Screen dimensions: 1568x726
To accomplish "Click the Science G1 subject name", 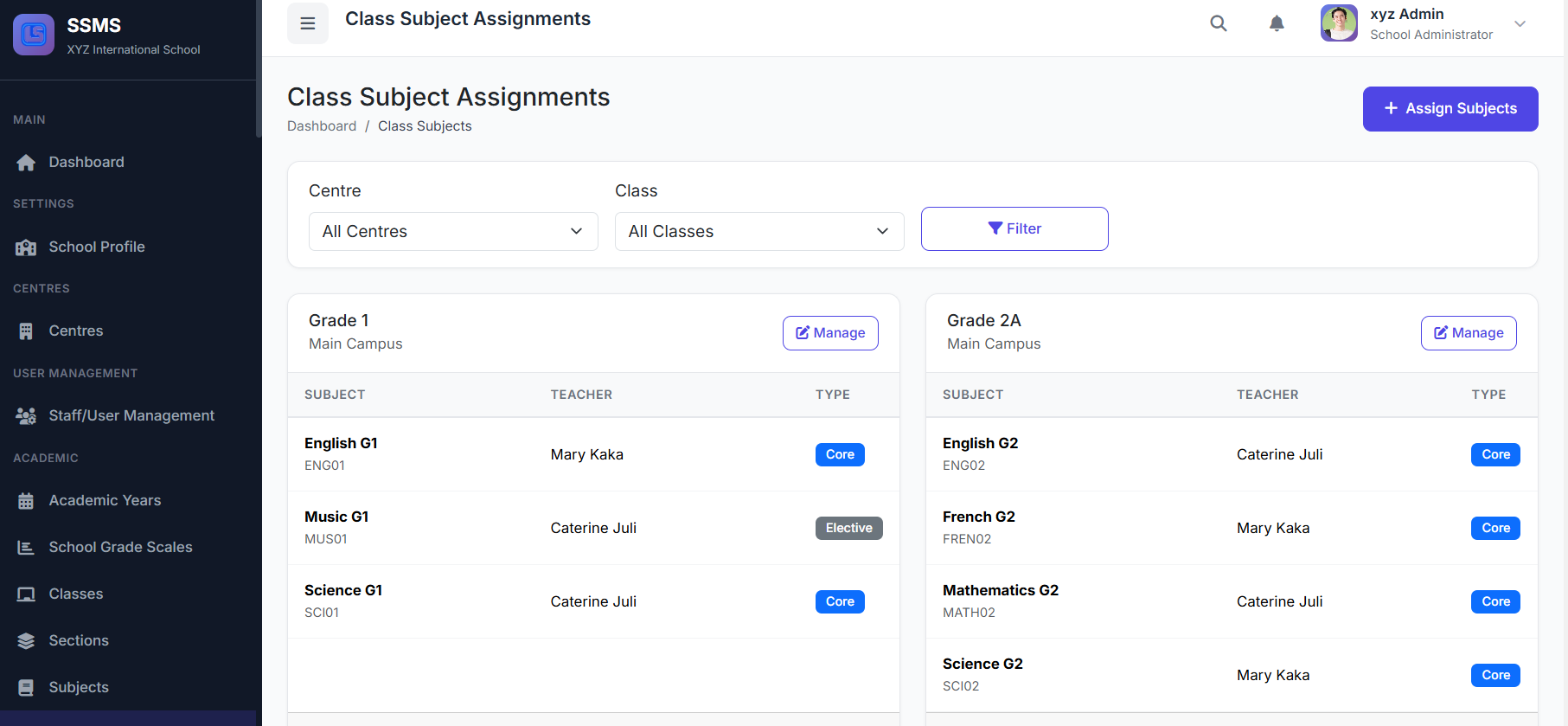I will [343, 590].
